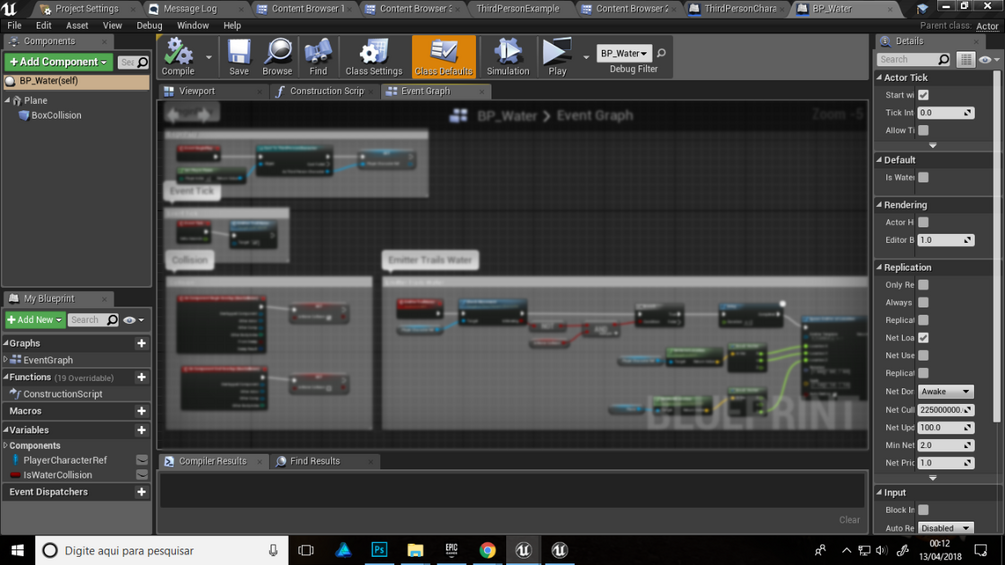Toggle Always Relevant checkbox
Screen dimensions: 1005x565
coord(923,302)
